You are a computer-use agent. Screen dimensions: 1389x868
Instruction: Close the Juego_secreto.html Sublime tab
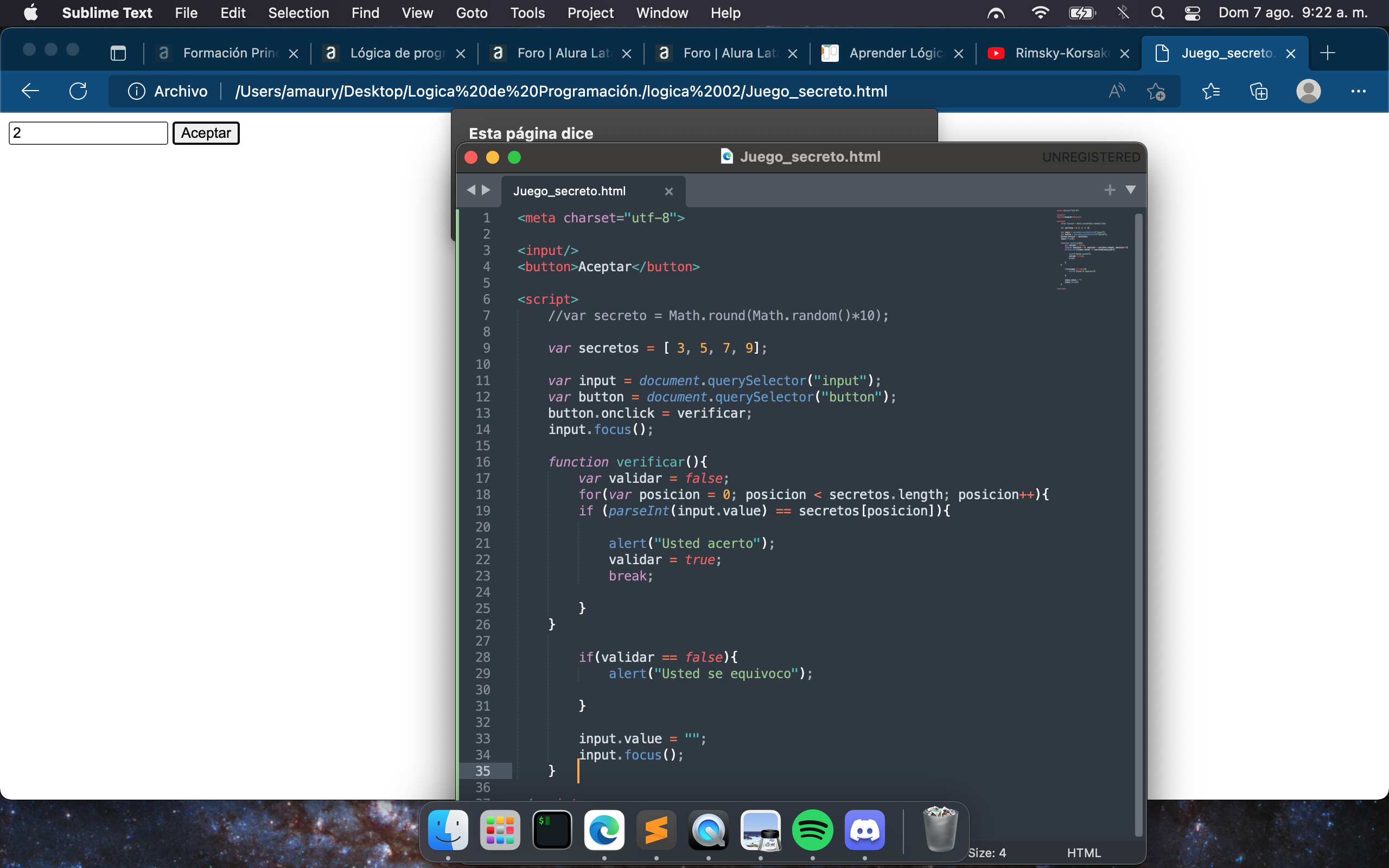tap(668, 191)
